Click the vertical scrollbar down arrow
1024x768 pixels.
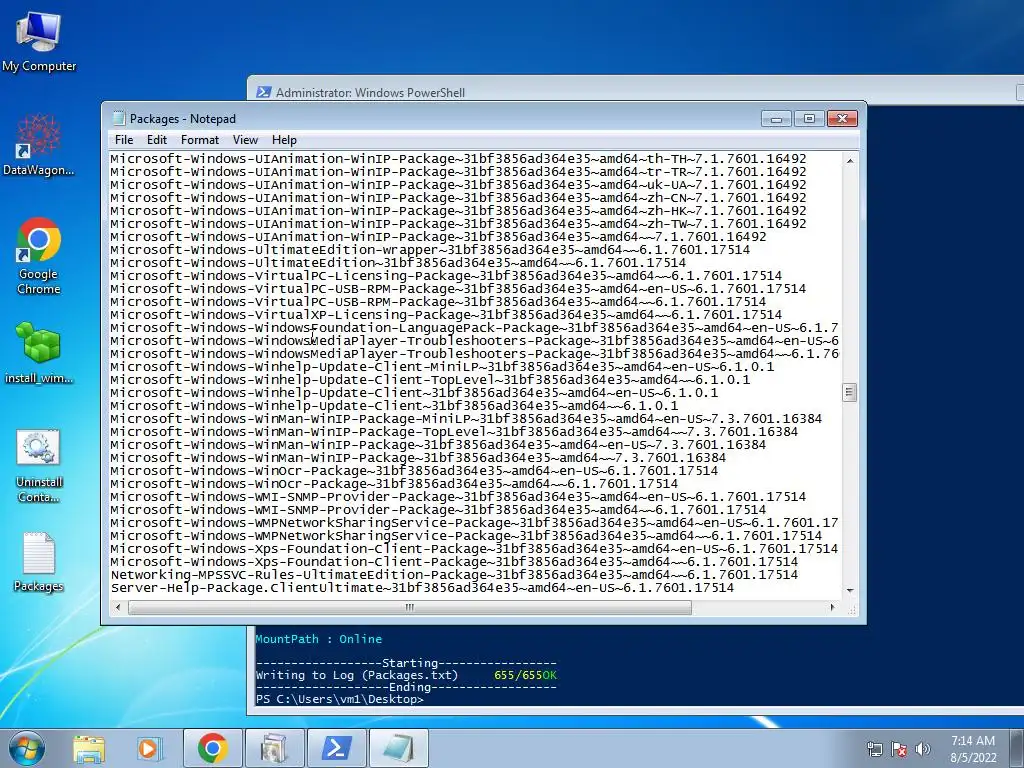[850, 590]
